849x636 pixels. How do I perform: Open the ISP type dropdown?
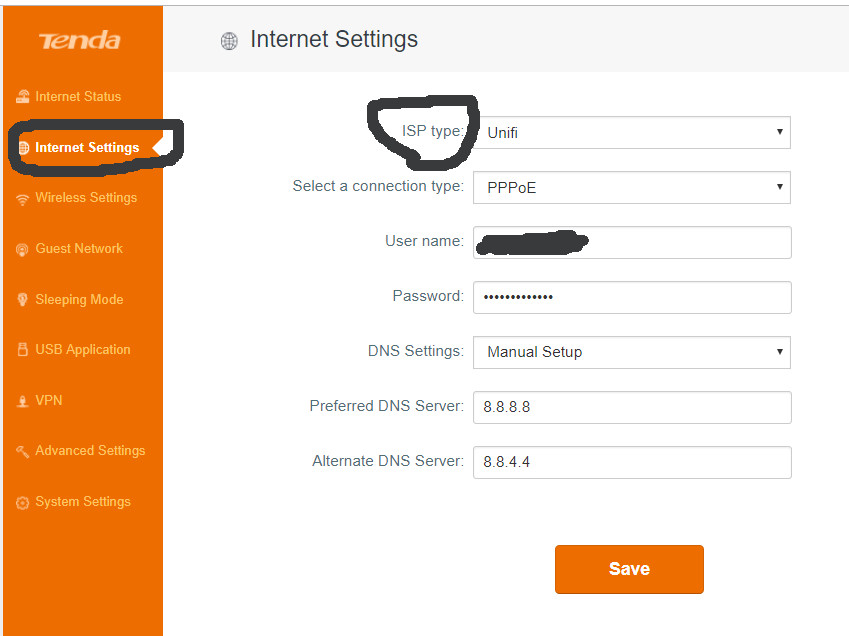coord(631,133)
